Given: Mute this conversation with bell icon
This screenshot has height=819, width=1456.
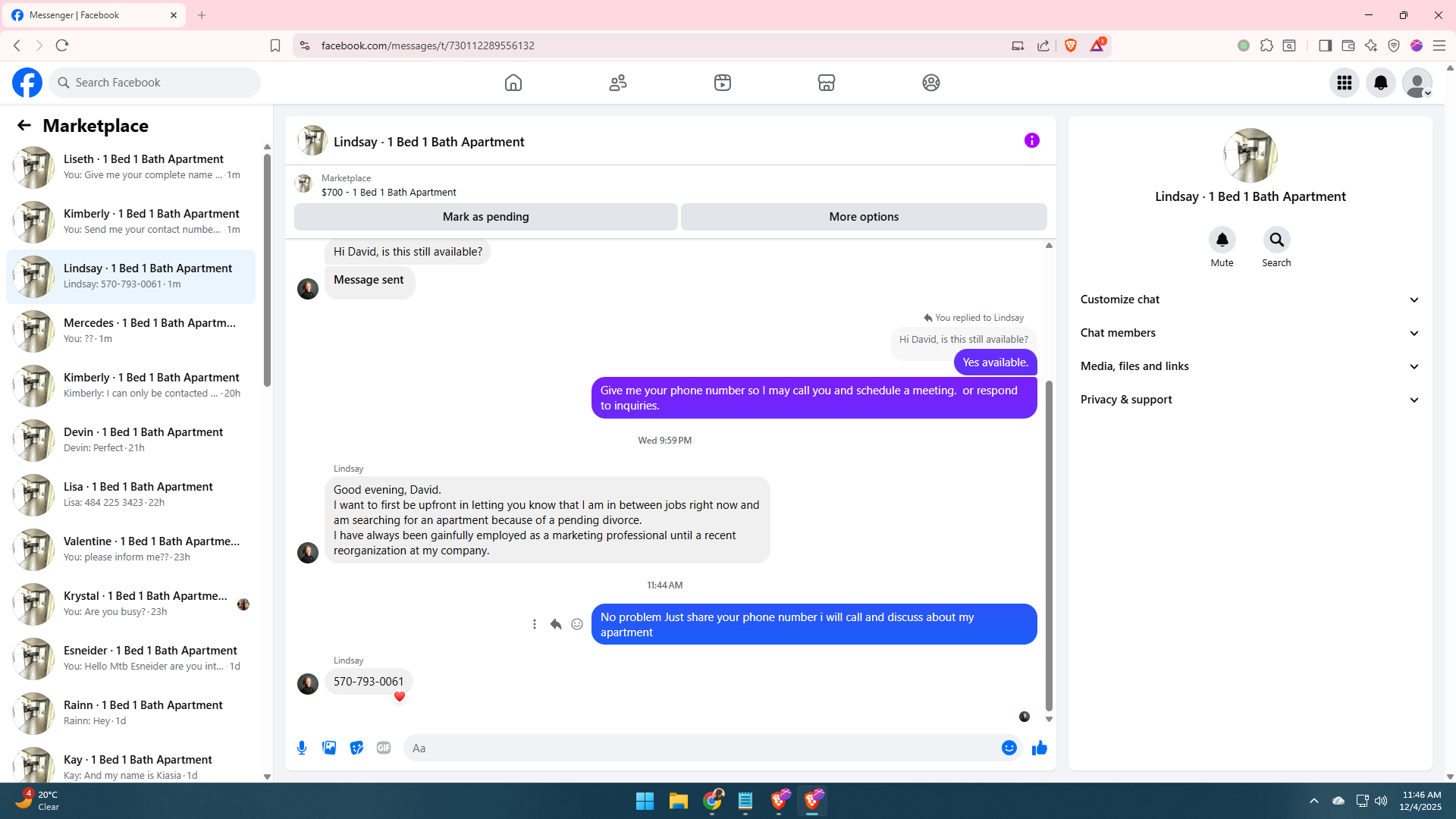Looking at the screenshot, I should click(1222, 240).
